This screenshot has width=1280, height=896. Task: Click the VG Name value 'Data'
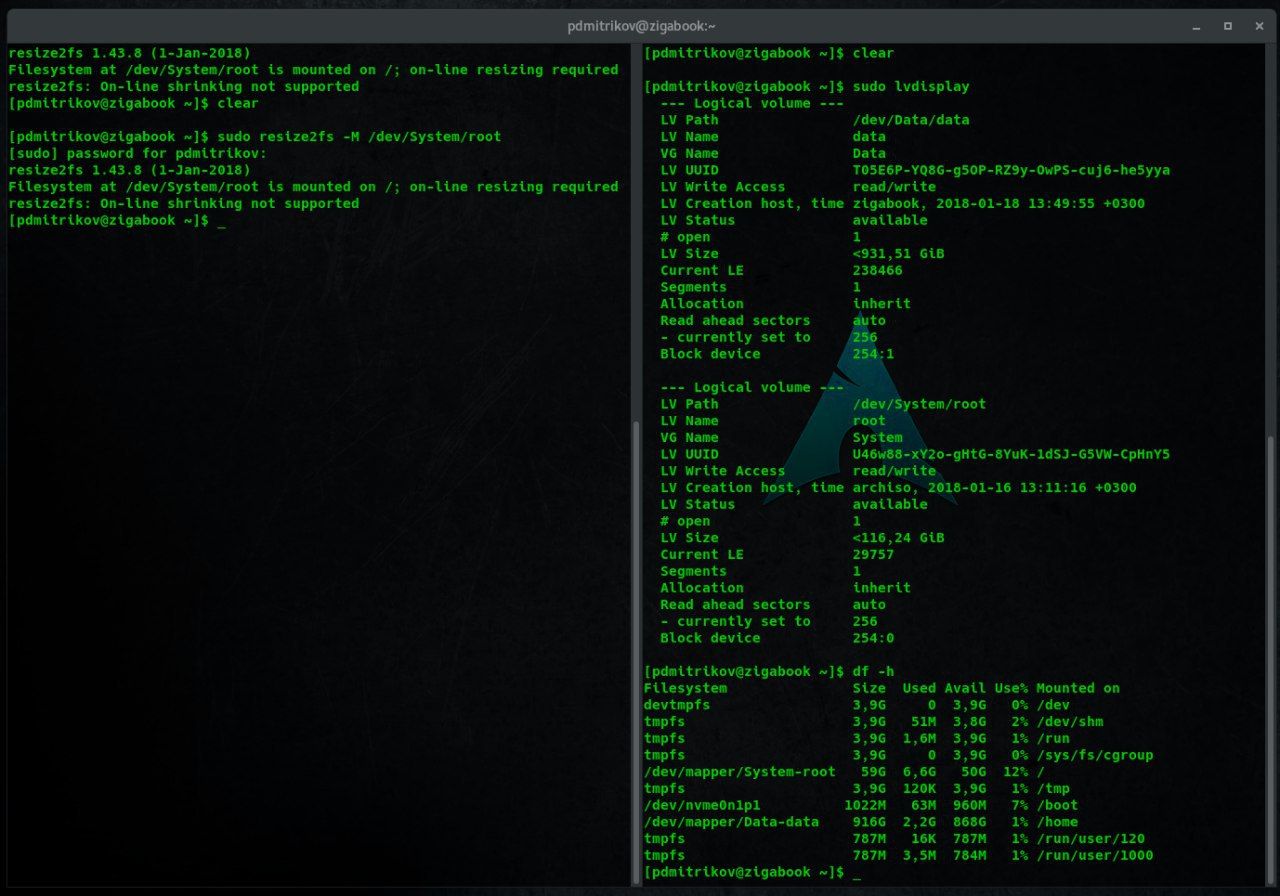tap(869, 154)
